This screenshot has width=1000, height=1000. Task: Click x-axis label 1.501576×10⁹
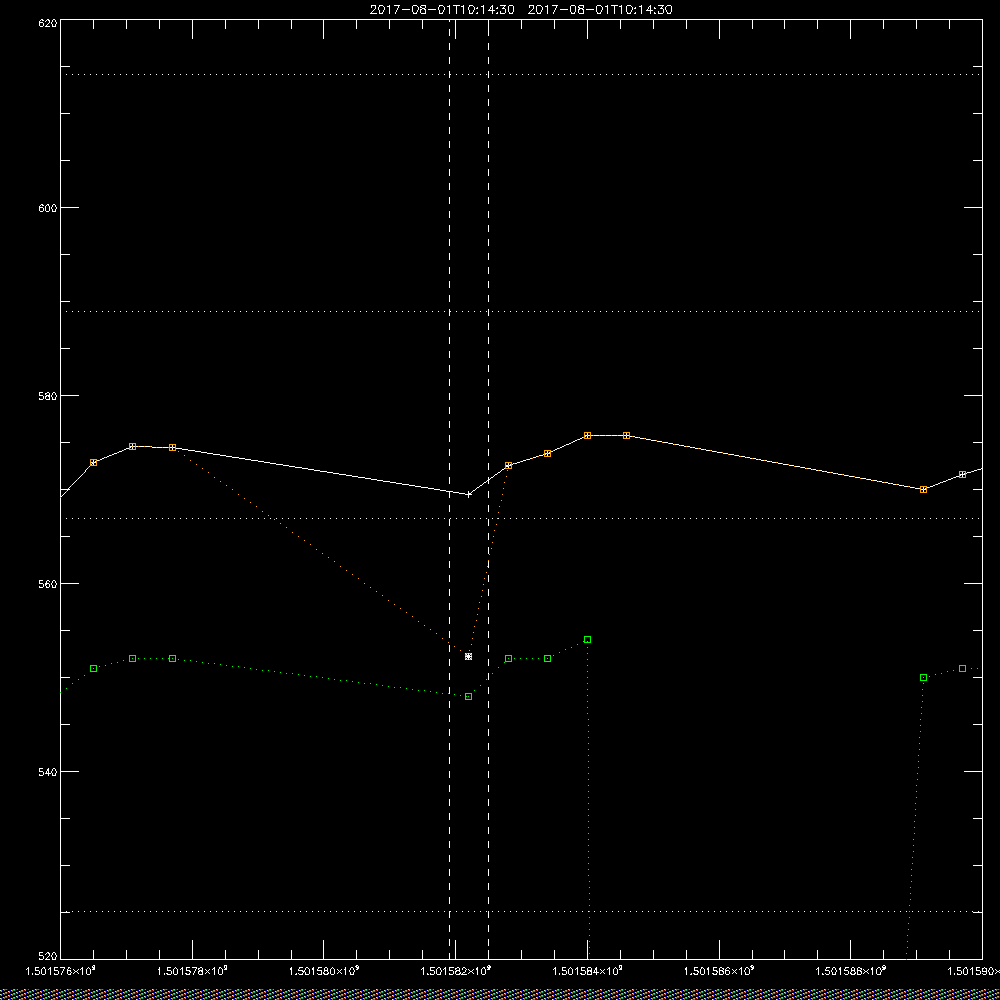coord(61,971)
